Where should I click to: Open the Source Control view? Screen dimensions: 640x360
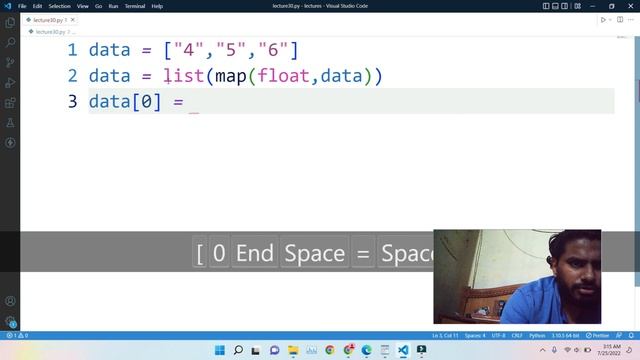[x=10, y=62]
